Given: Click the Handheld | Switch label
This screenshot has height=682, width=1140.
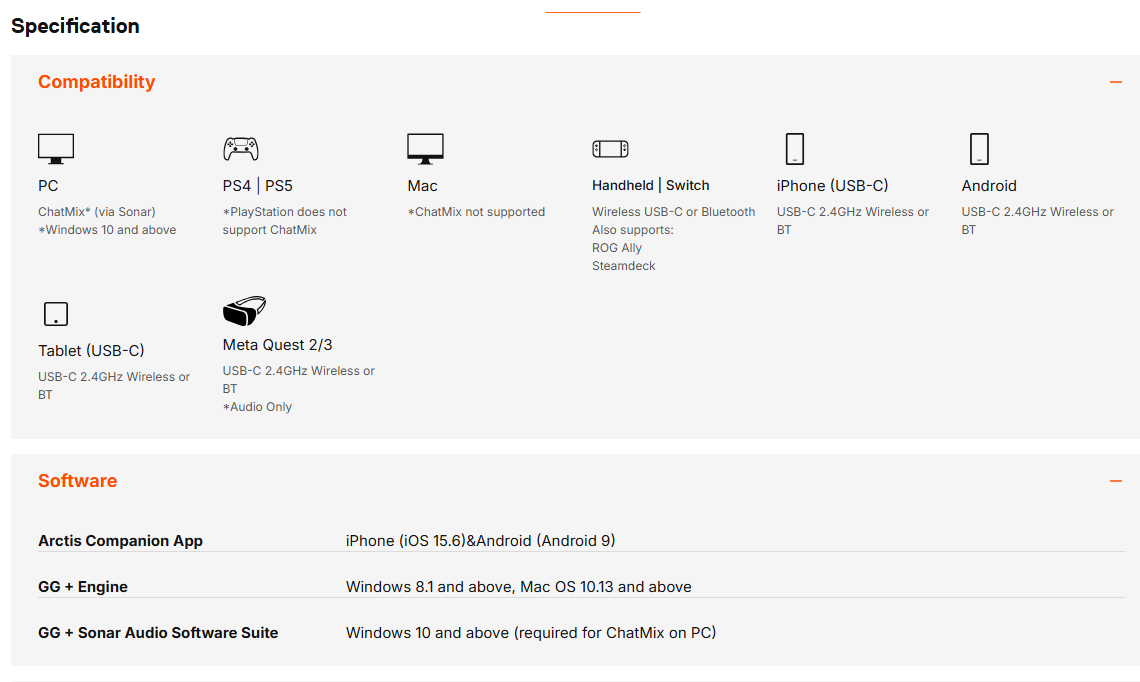Looking at the screenshot, I should 650,185.
